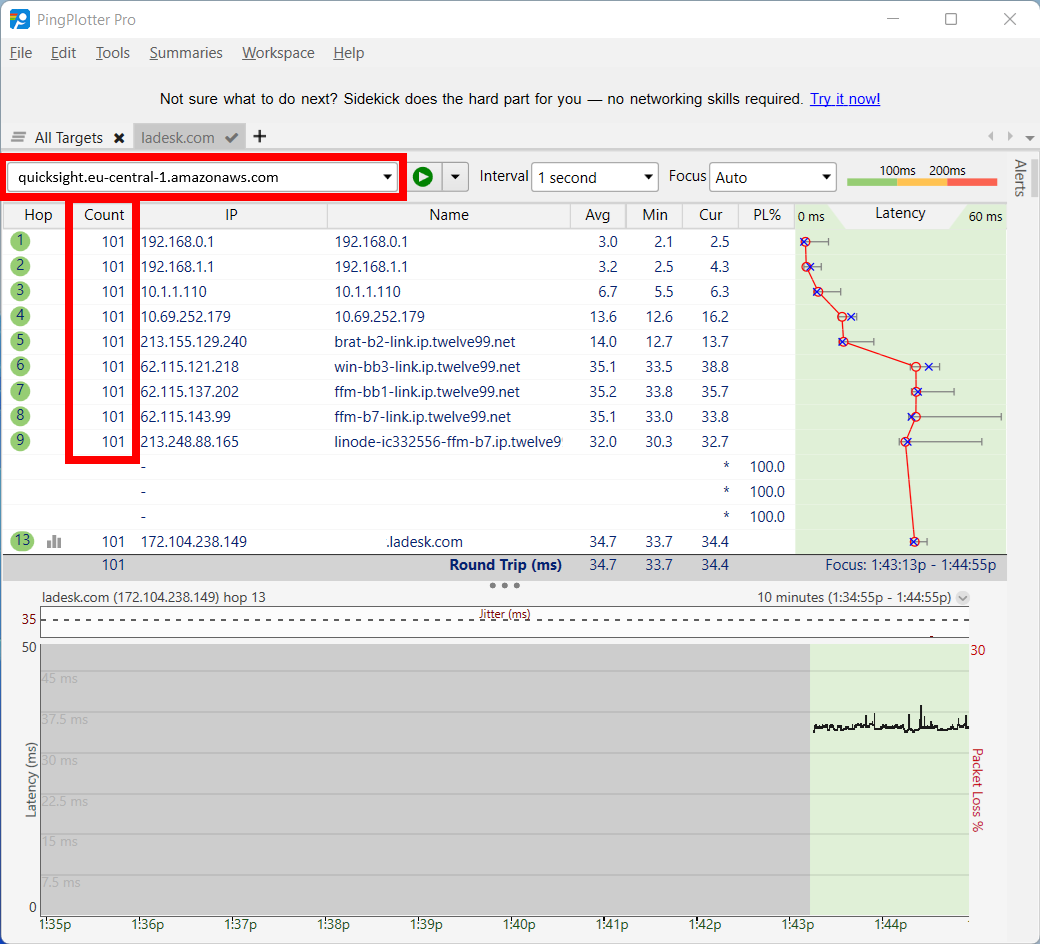Click the hop 1 green circle
The height and width of the screenshot is (944, 1040).
click(x=21, y=241)
